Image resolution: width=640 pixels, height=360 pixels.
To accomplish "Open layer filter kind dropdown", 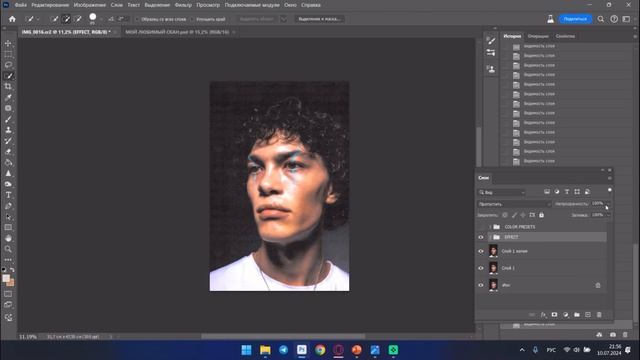I will pyautogui.click(x=502, y=192).
